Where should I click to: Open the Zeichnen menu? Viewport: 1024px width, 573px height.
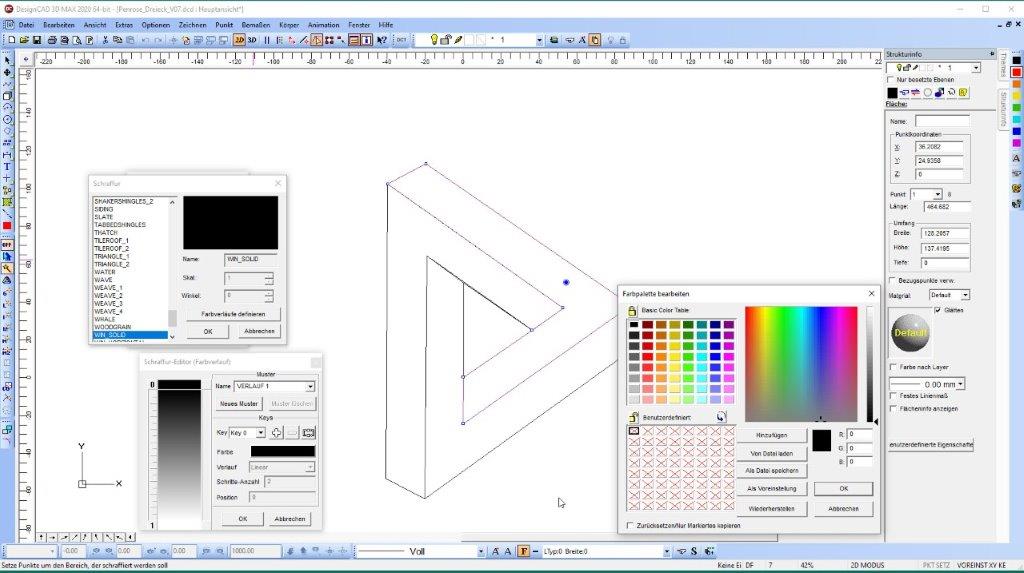click(x=193, y=25)
